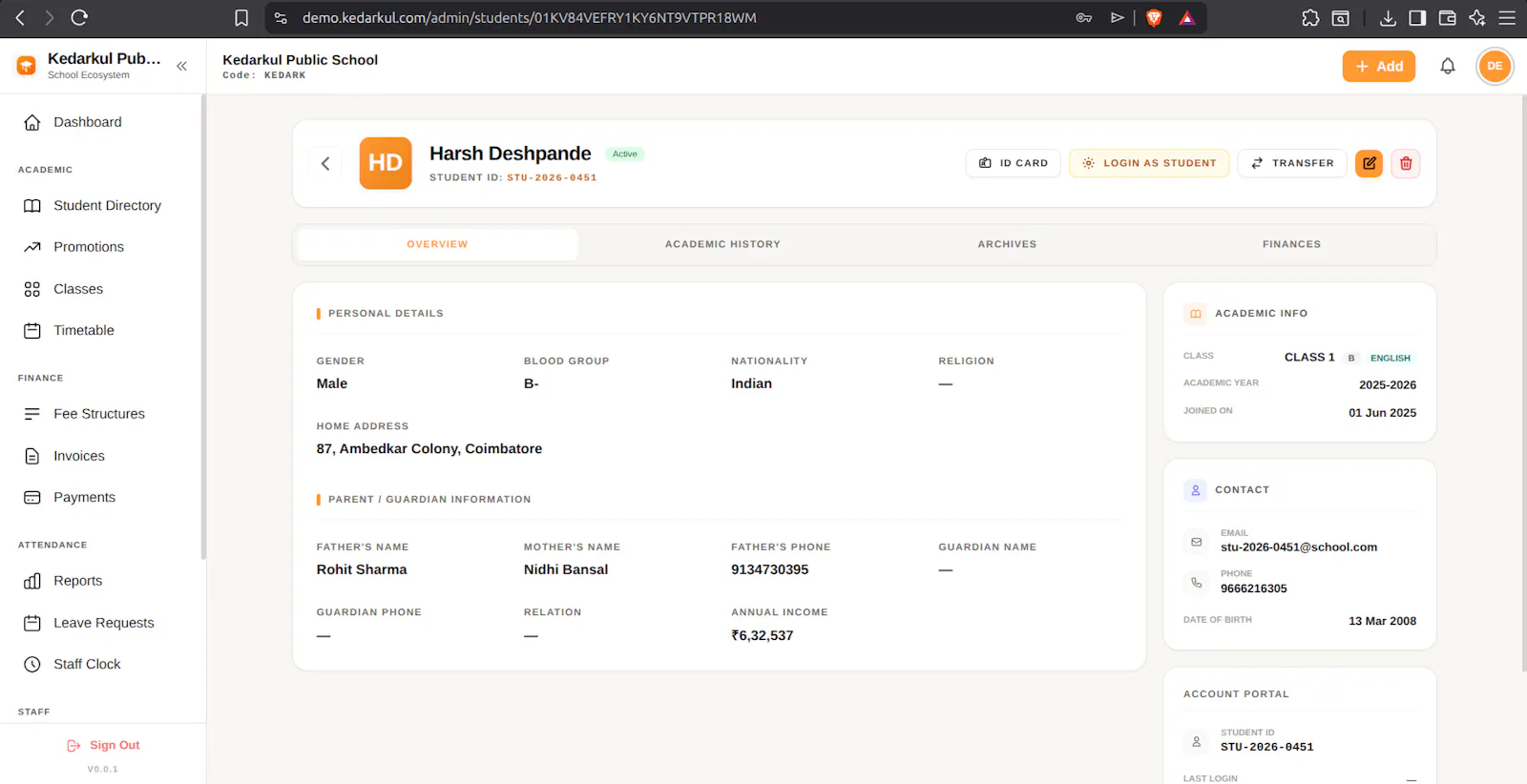Bookmark this page icon

[x=241, y=17]
